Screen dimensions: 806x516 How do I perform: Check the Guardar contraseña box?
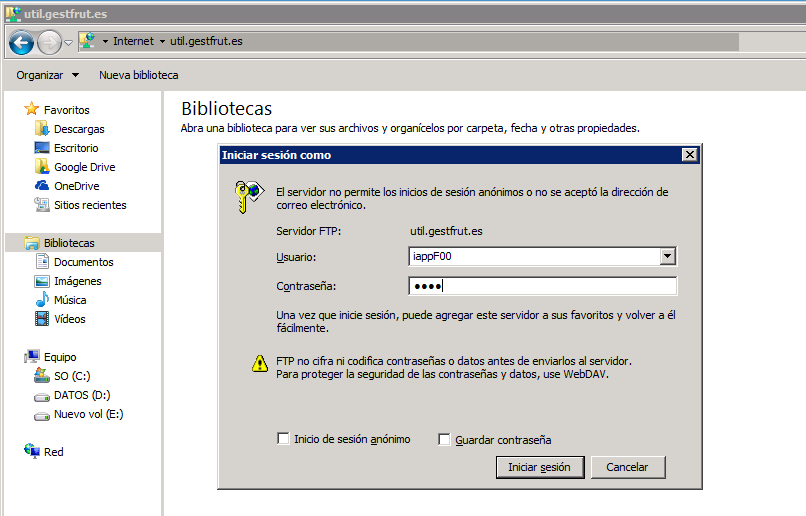(x=445, y=439)
